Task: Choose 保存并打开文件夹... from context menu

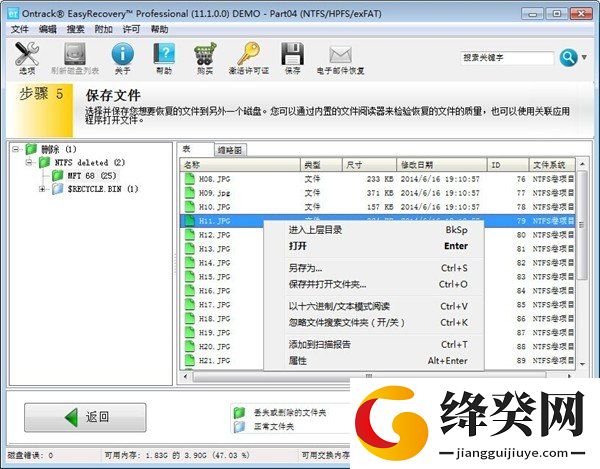Action: [374, 284]
